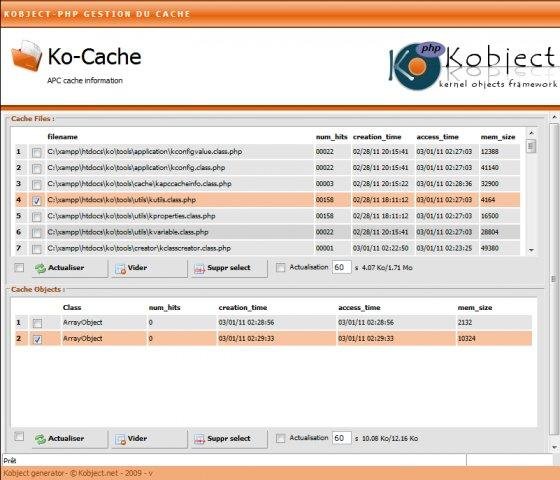Click the Kobject php logo
The width and height of the screenshot is (560, 480).
[472, 66]
